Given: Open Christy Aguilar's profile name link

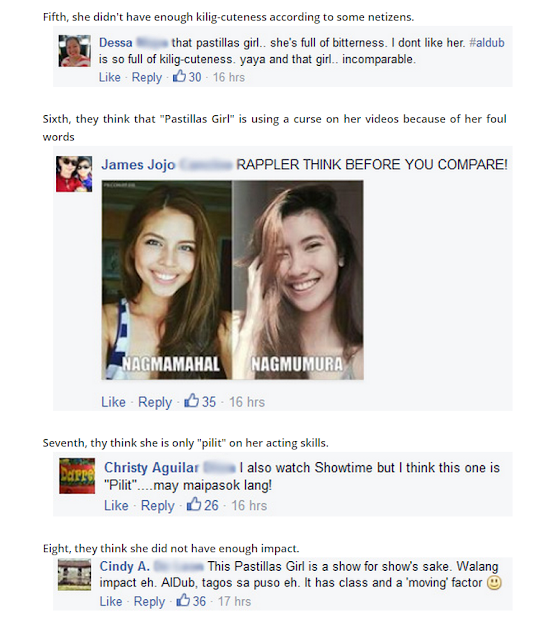Looking at the screenshot, I should 151,467.
